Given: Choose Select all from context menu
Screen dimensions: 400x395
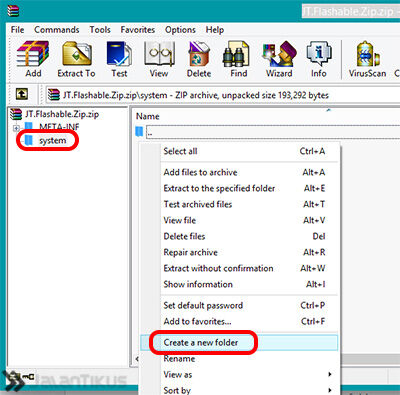Looking at the screenshot, I should (239, 151).
